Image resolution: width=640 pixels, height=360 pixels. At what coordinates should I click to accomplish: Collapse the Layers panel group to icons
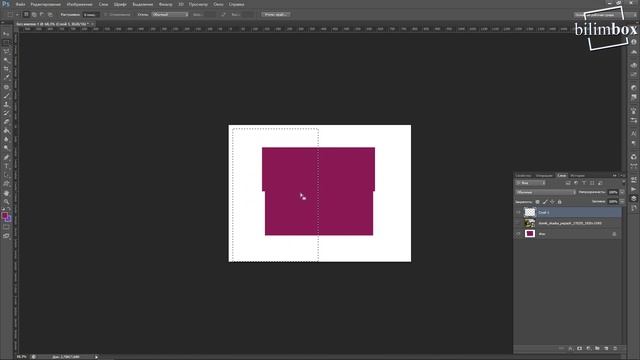coord(615,176)
